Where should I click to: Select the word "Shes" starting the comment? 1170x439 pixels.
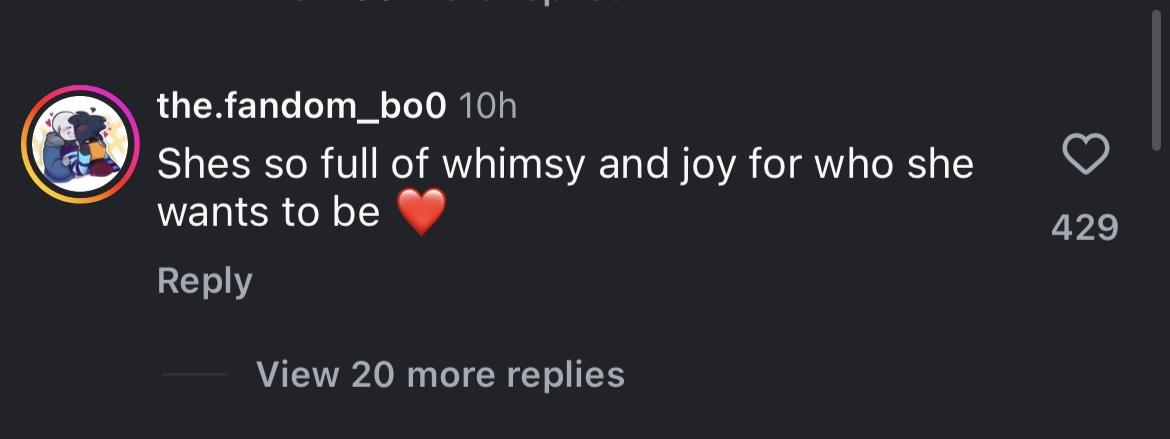click(203, 164)
